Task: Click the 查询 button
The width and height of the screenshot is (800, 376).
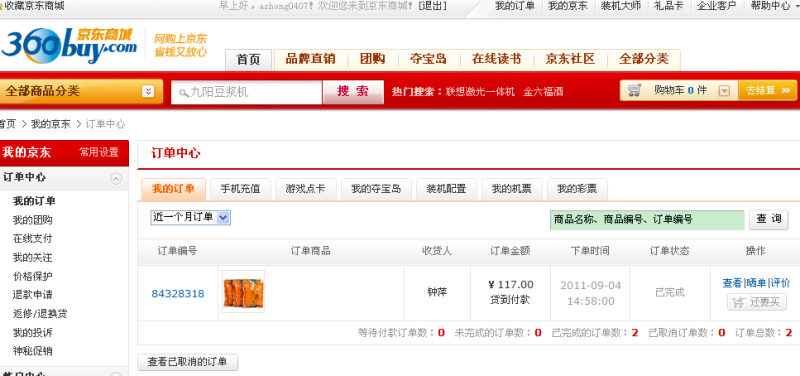Action: point(769,220)
